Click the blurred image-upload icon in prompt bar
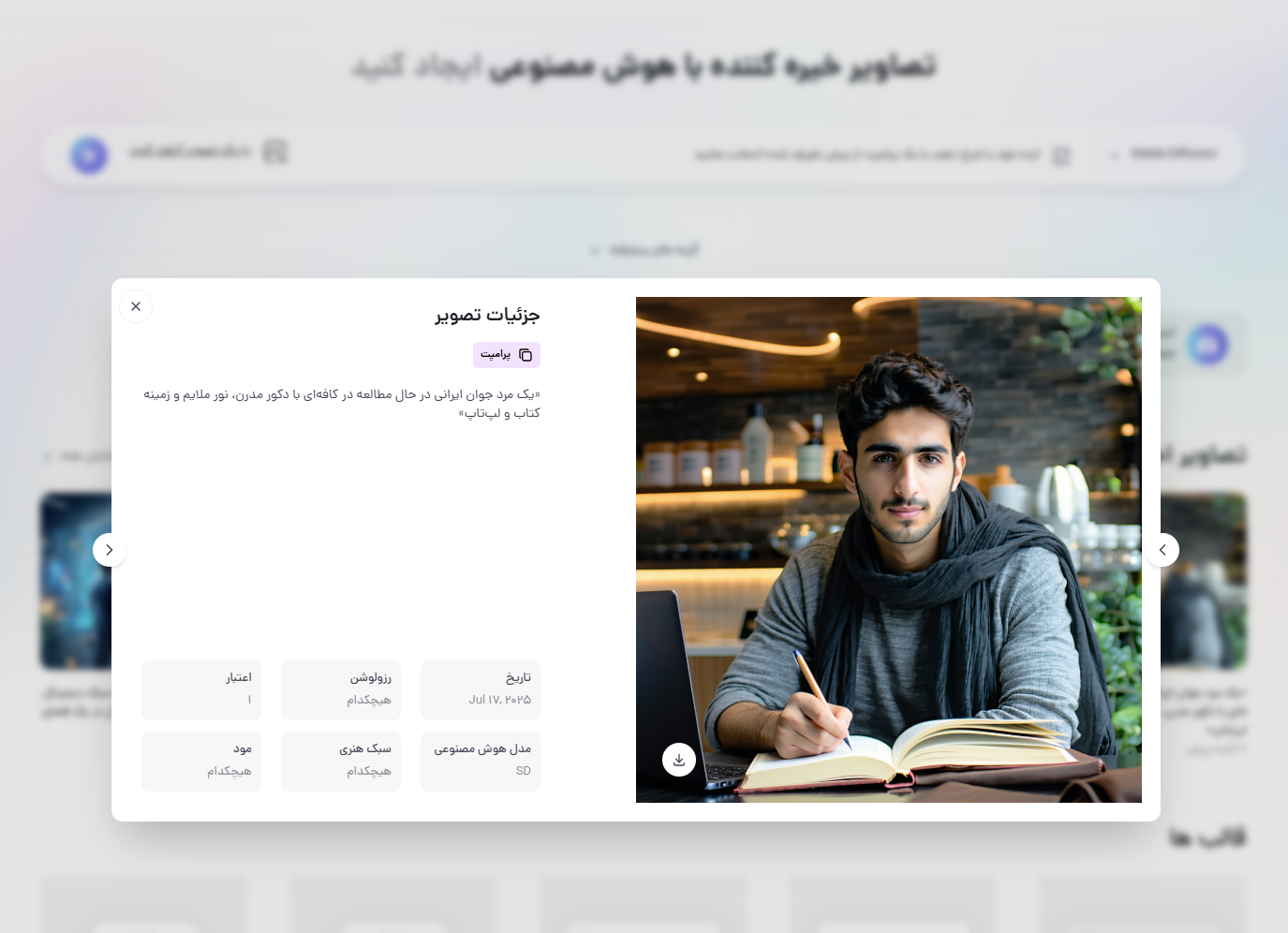 coord(274,152)
